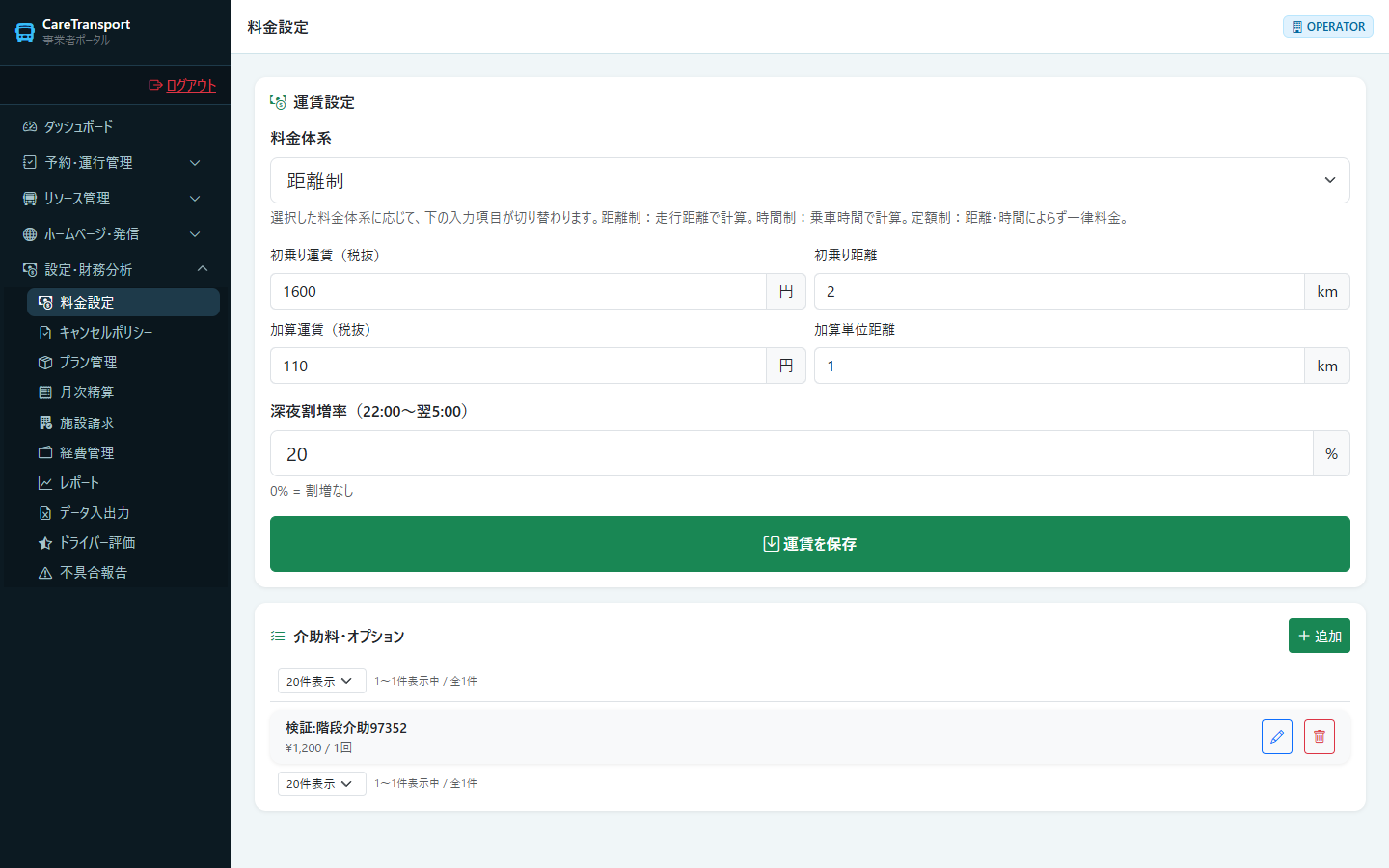Click the キャンセルポリシー document icon
The image size is (1389, 868).
[45, 332]
